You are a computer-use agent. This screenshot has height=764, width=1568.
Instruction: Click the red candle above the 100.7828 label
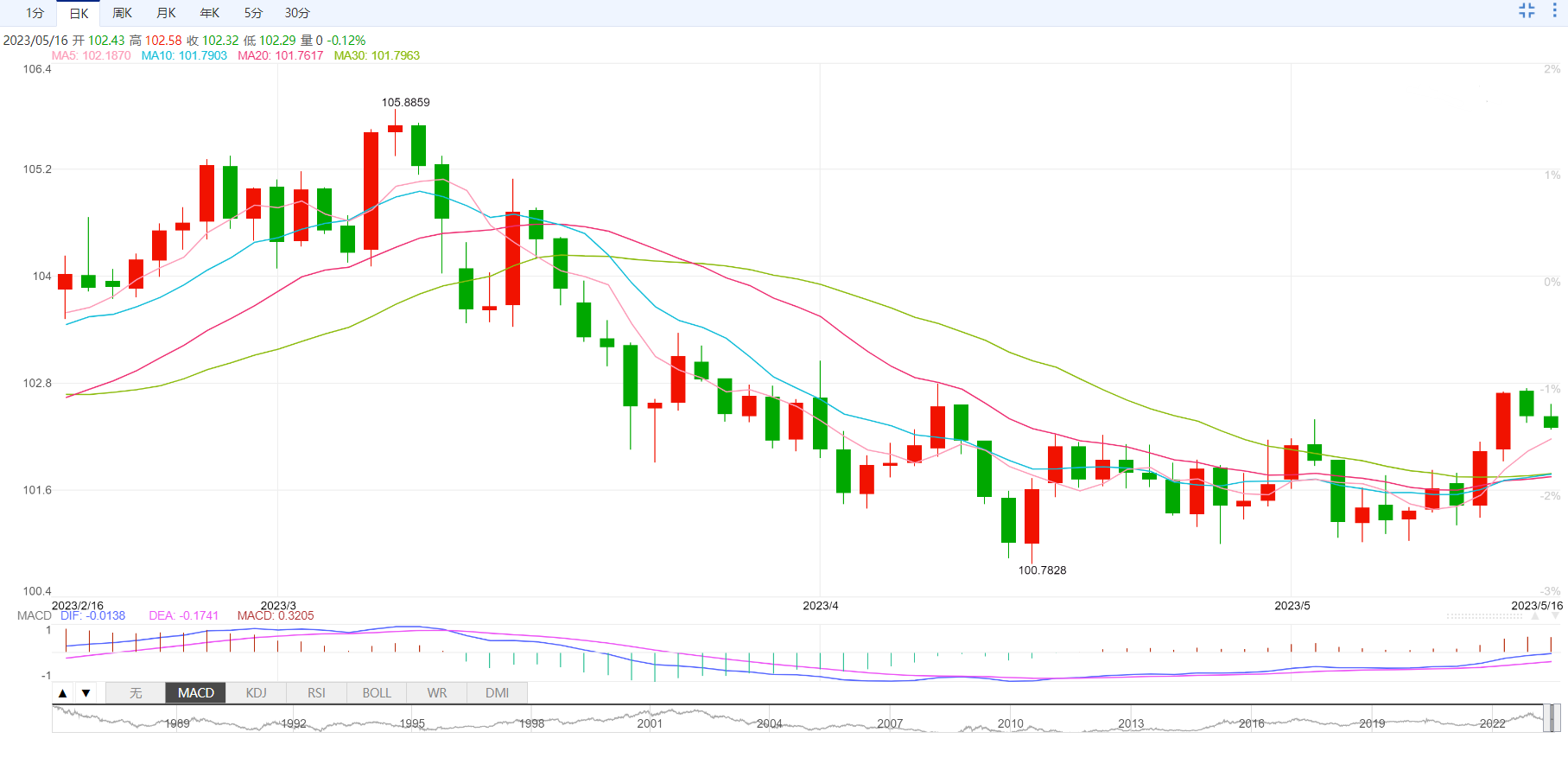click(x=1032, y=516)
